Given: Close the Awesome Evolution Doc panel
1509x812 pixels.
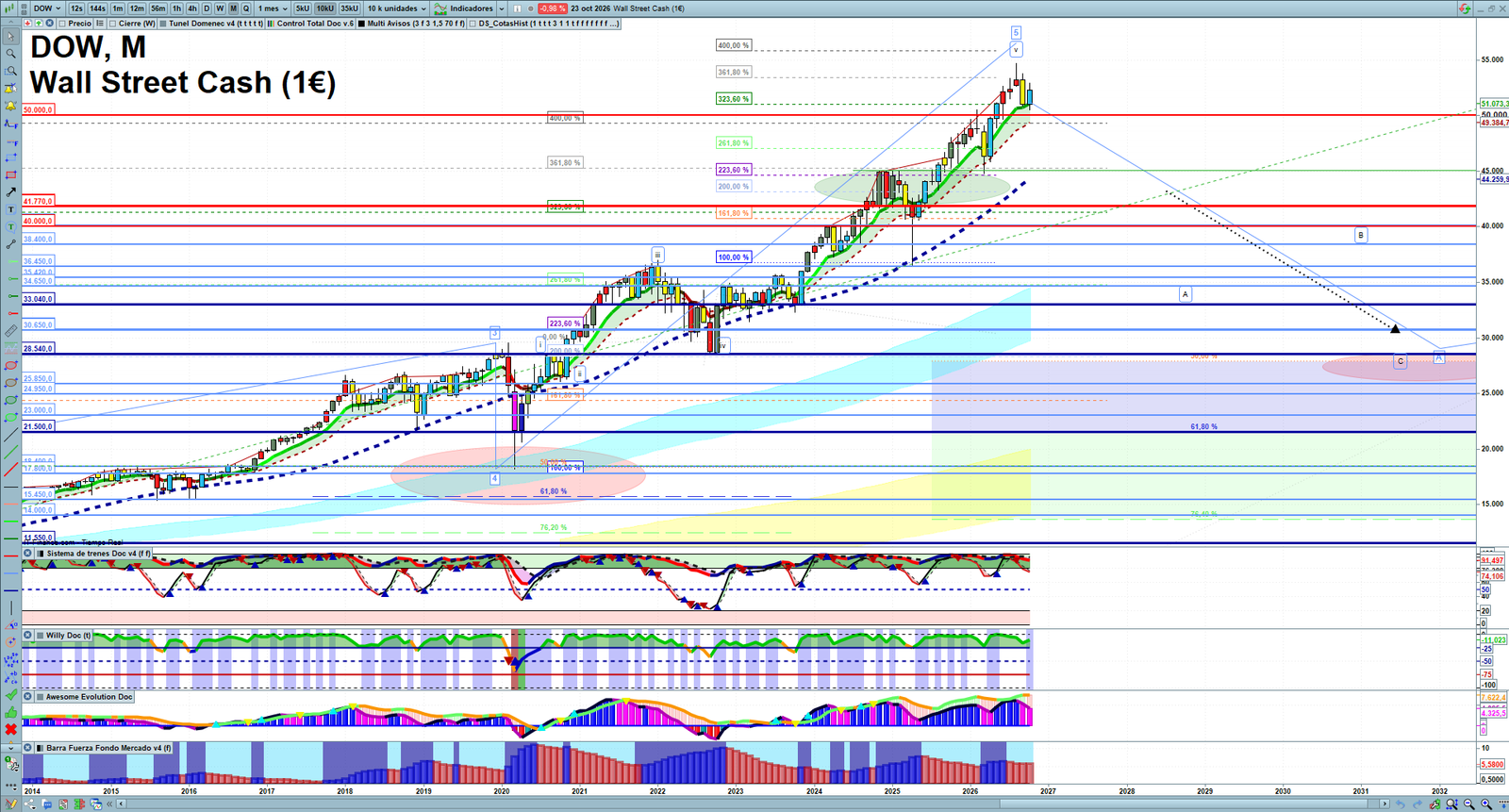Looking at the screenshot, I should 28,697.
